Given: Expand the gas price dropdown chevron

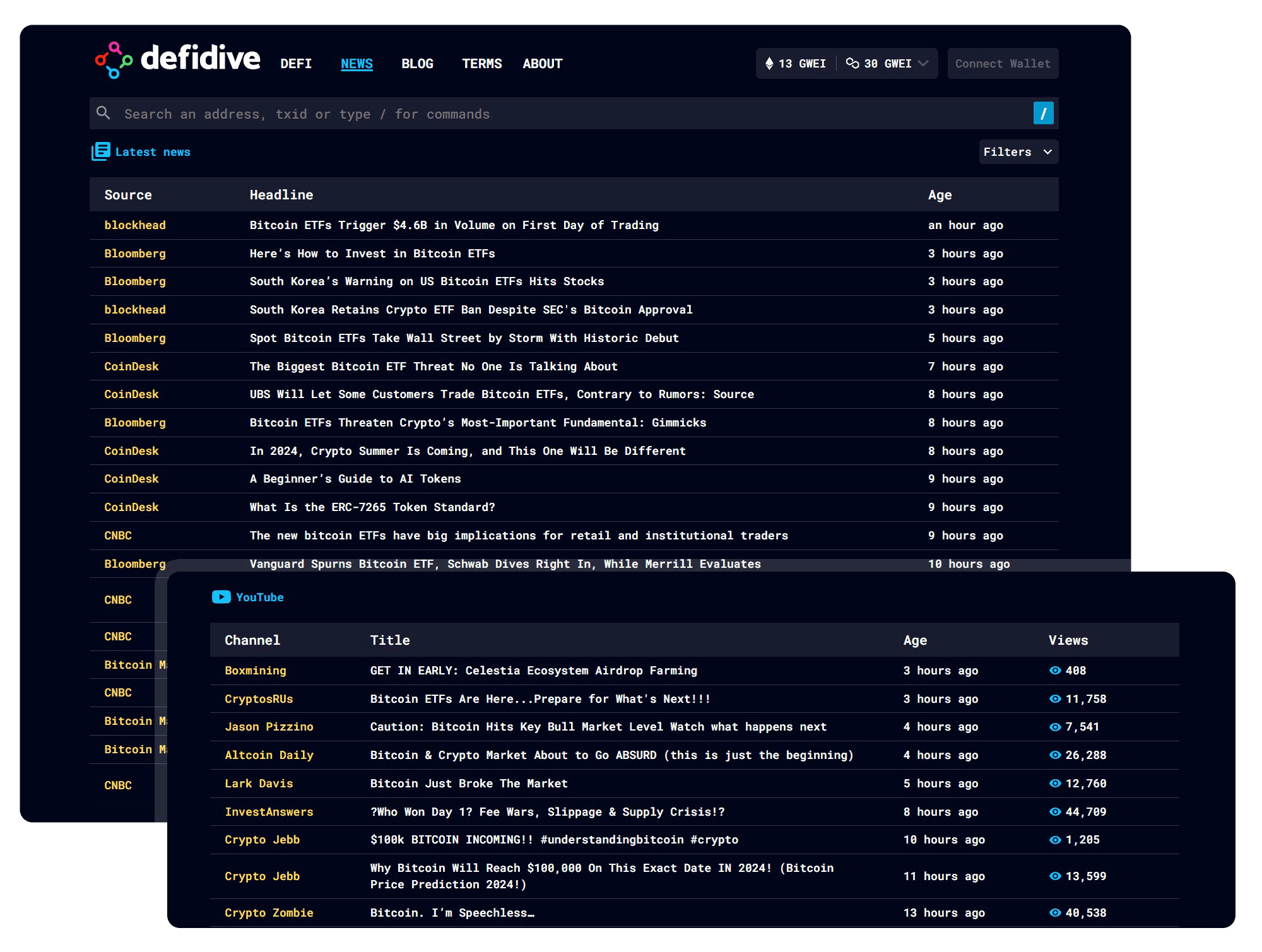Looking at the screenshot, I should tap(923, 64).
